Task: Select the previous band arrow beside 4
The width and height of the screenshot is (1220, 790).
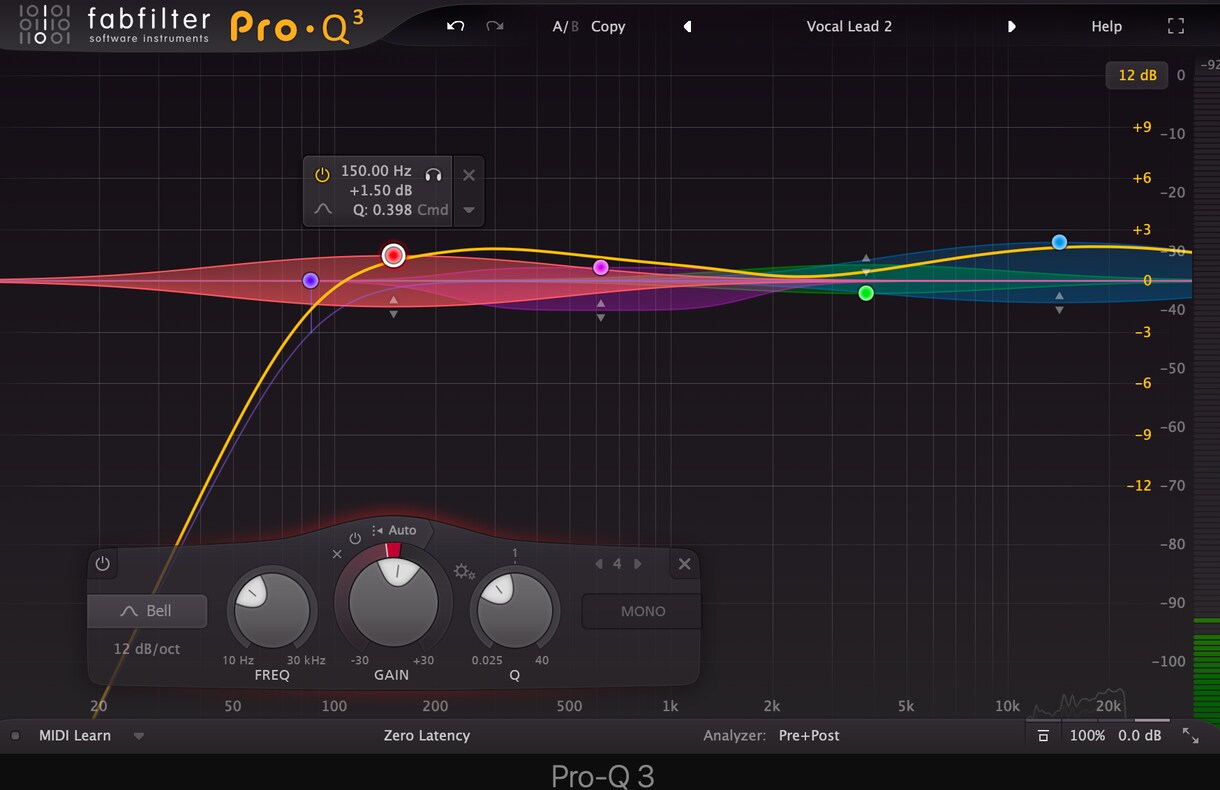Action: [x=599, y=564]
